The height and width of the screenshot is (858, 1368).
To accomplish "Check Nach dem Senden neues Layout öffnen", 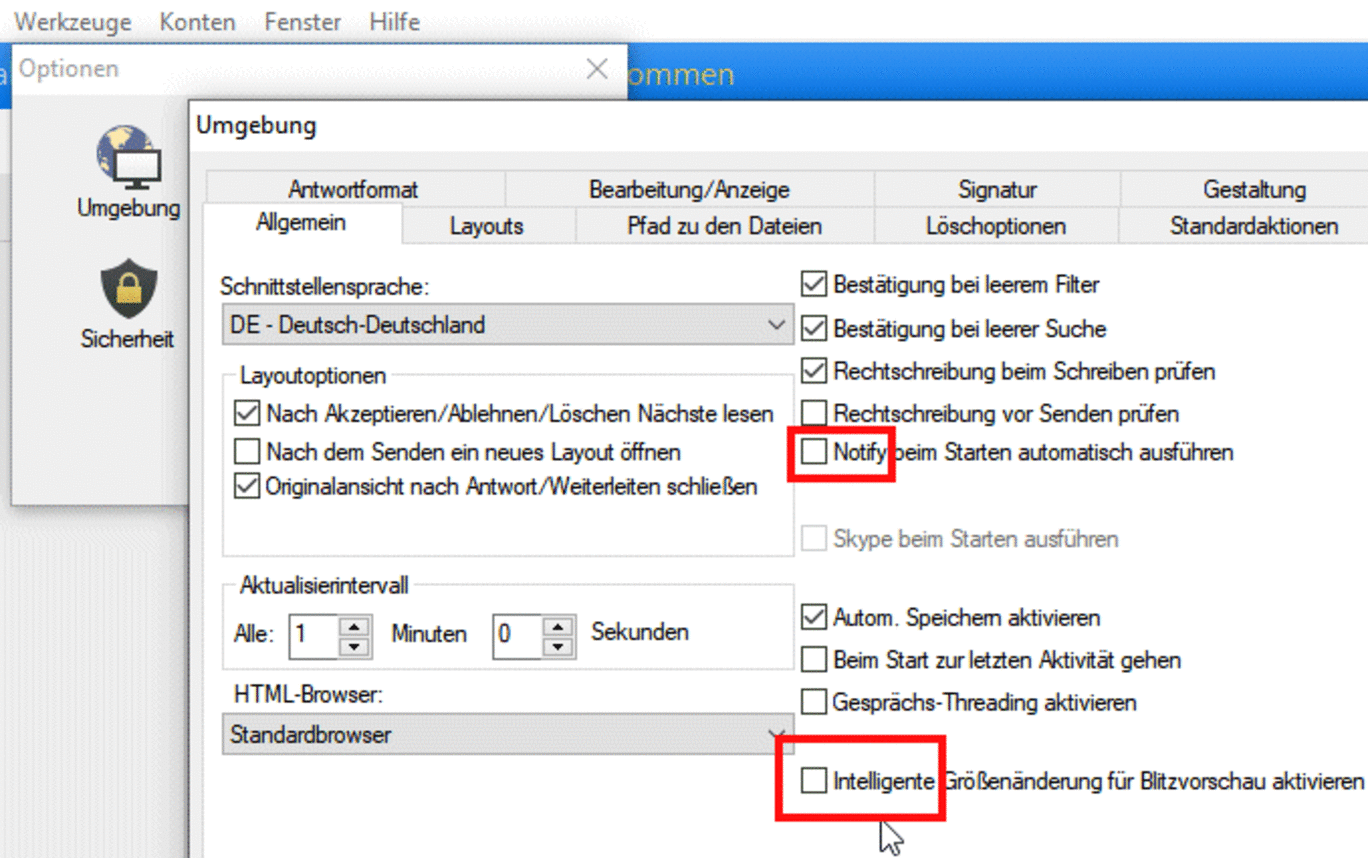I will pyautogui.click(x=246, y=451).
